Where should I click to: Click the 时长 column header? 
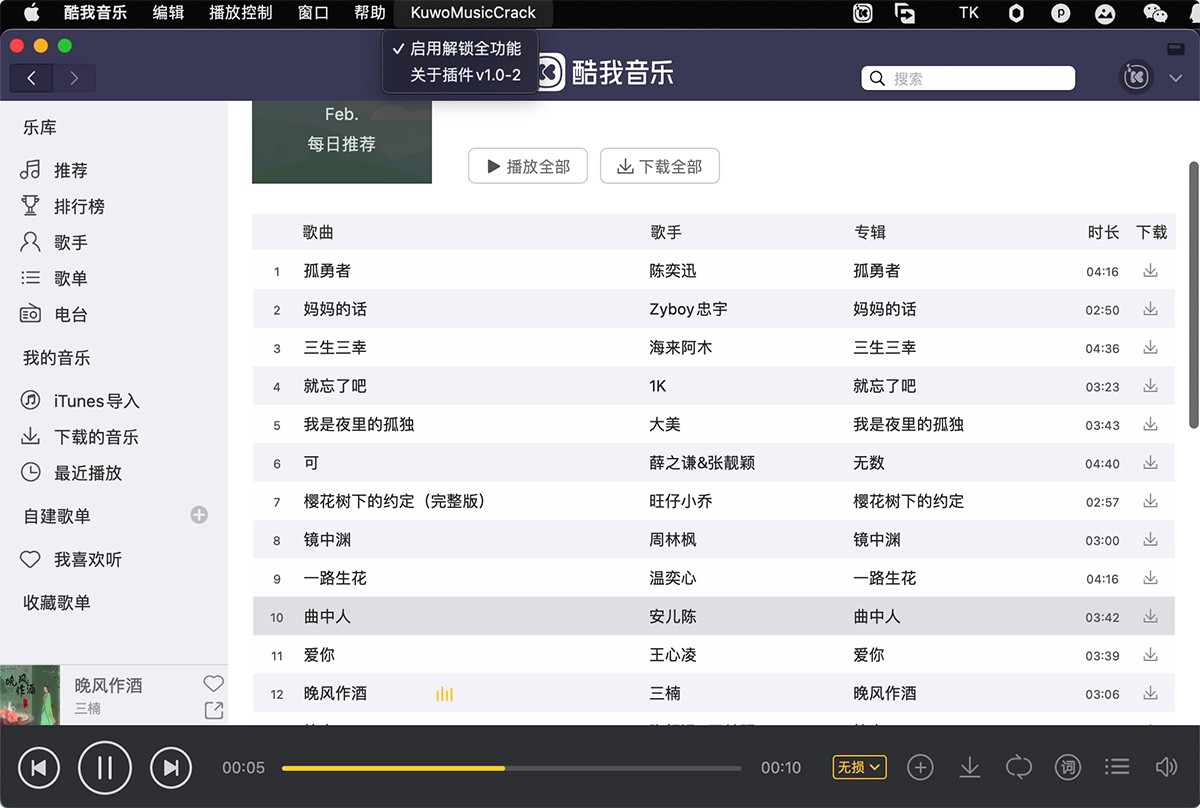pos(1103,232)
